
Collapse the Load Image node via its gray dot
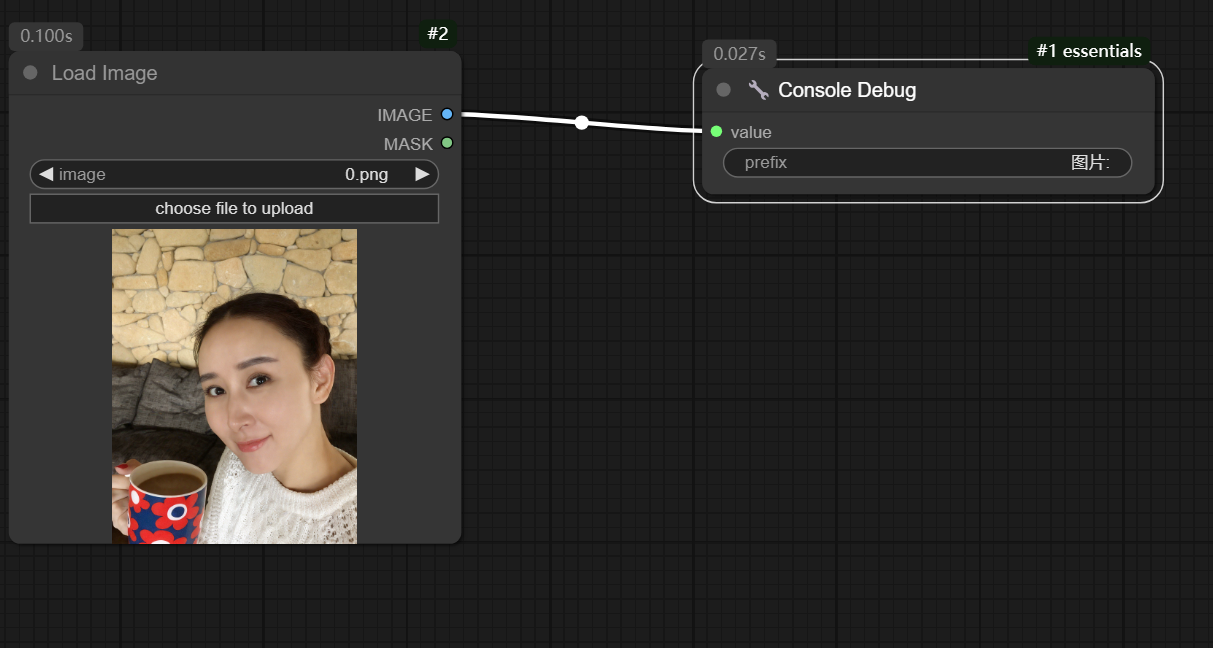point(30,73)
